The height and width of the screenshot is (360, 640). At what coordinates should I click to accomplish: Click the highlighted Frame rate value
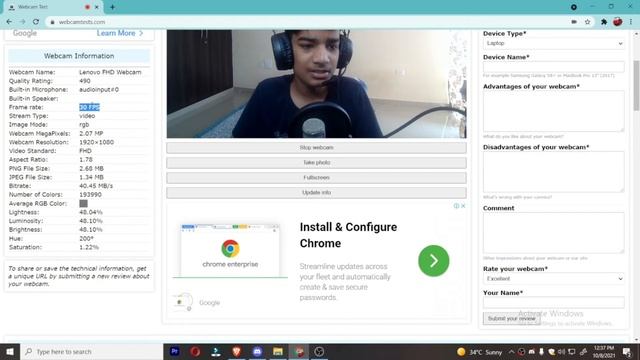click(89, 107)
